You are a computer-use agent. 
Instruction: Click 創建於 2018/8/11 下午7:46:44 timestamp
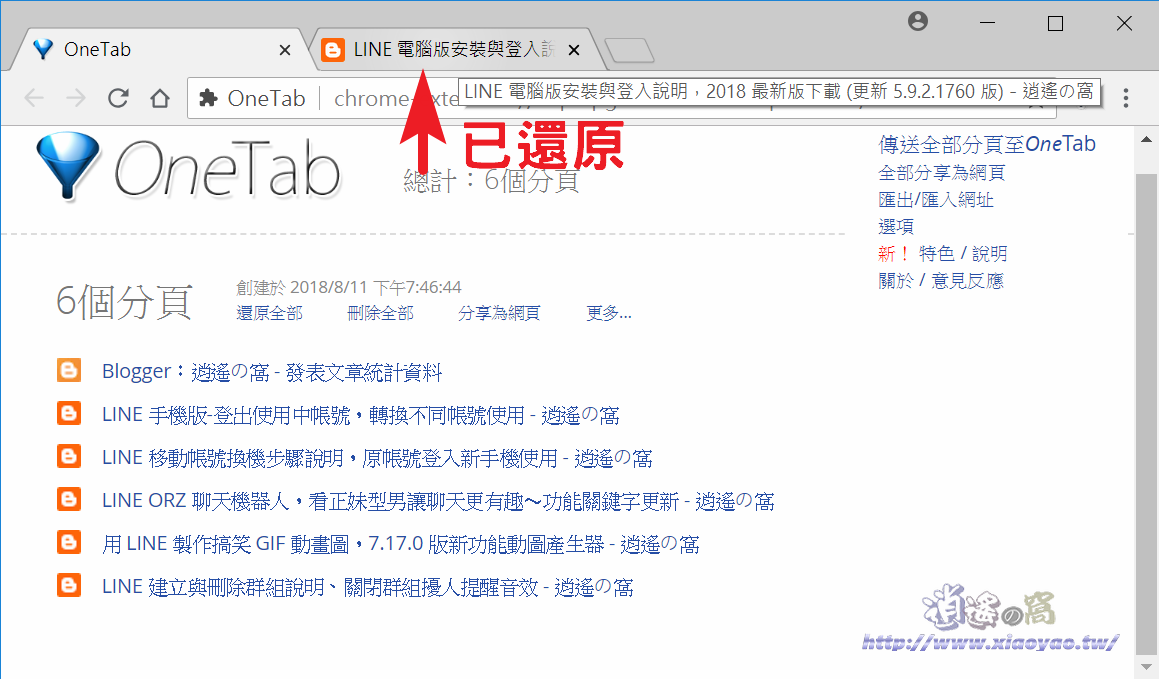(x=349, y=287)
